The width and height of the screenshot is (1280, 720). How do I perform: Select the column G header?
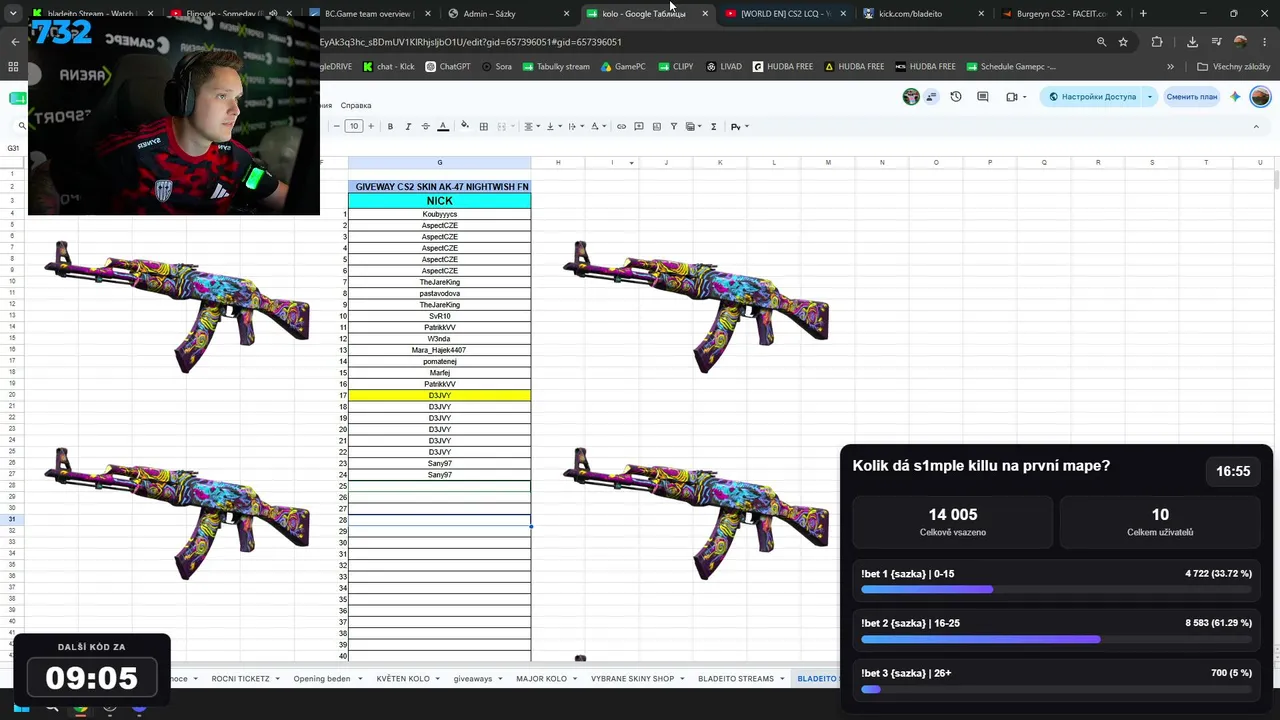[440, 162]
